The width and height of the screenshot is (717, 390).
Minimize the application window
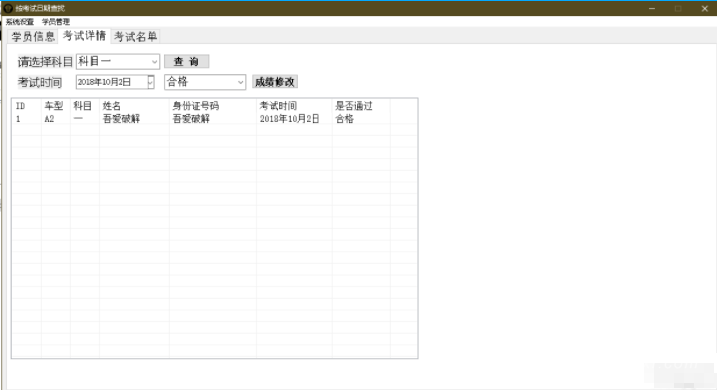[x=652, y=8]
